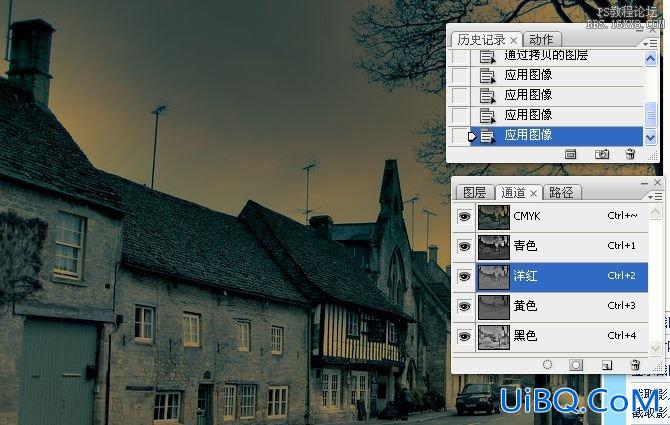Select the 黑色 channel
This screenshot has width=670, height=425.
click(x=562, y=337)
